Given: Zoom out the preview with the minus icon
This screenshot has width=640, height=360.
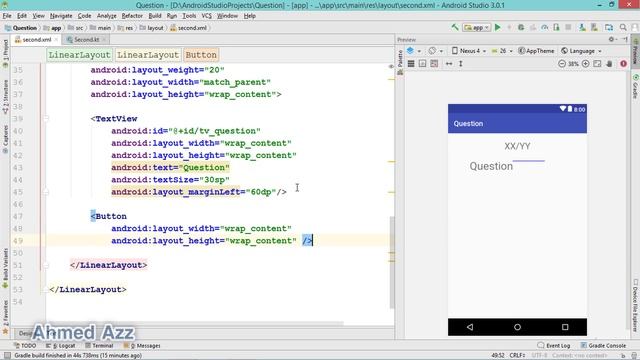Looking at the screenshot, I should tap(562, 64).
